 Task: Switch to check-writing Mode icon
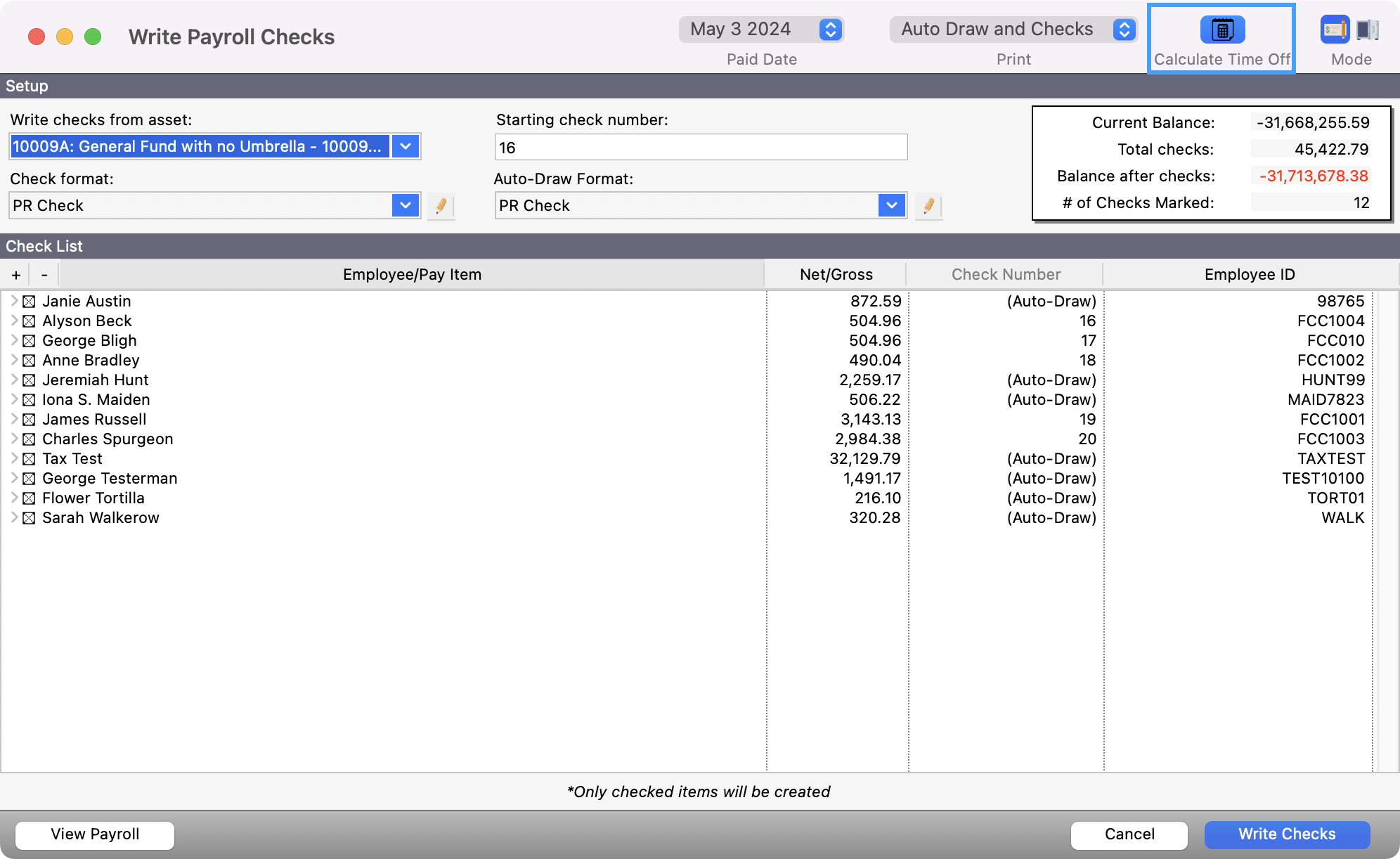pos(1334,30)
